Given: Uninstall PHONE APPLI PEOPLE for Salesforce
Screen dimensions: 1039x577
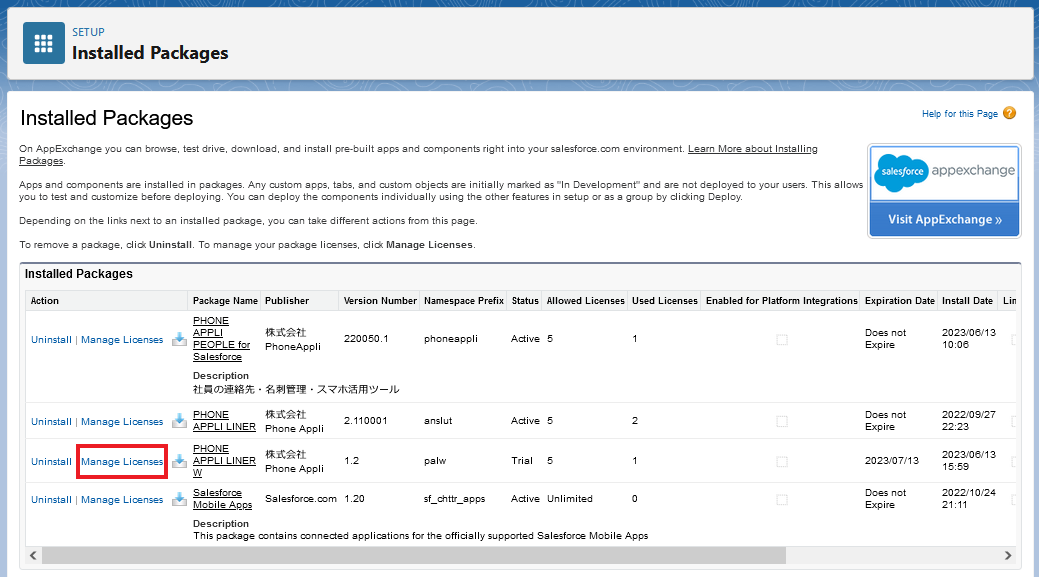Looking at the screenshot, I should pyautogui.click(x=51, y=339).
